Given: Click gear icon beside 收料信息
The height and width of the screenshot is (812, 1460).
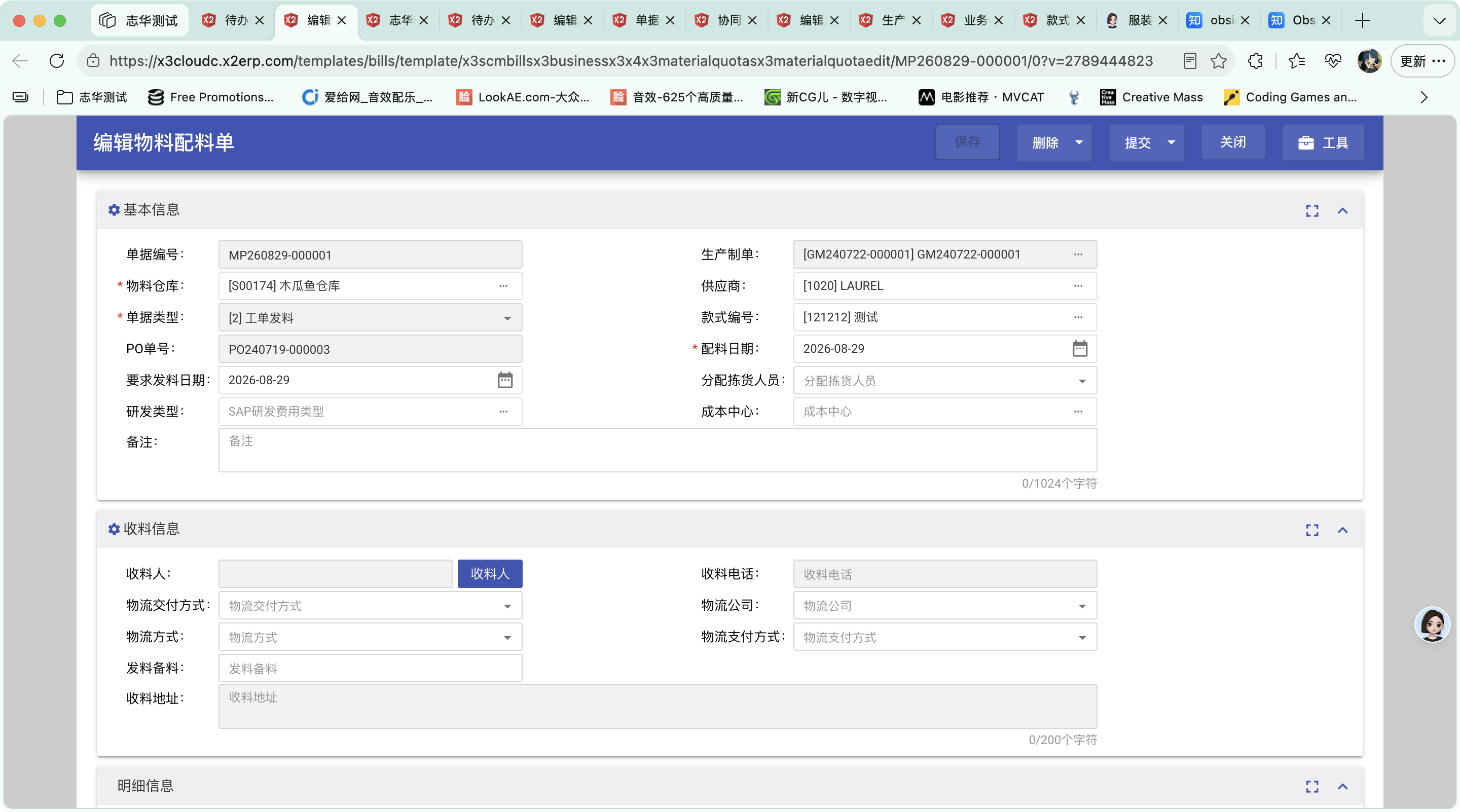Looking at the screenshot, I should pyautogui.click(x=114, y=529).
